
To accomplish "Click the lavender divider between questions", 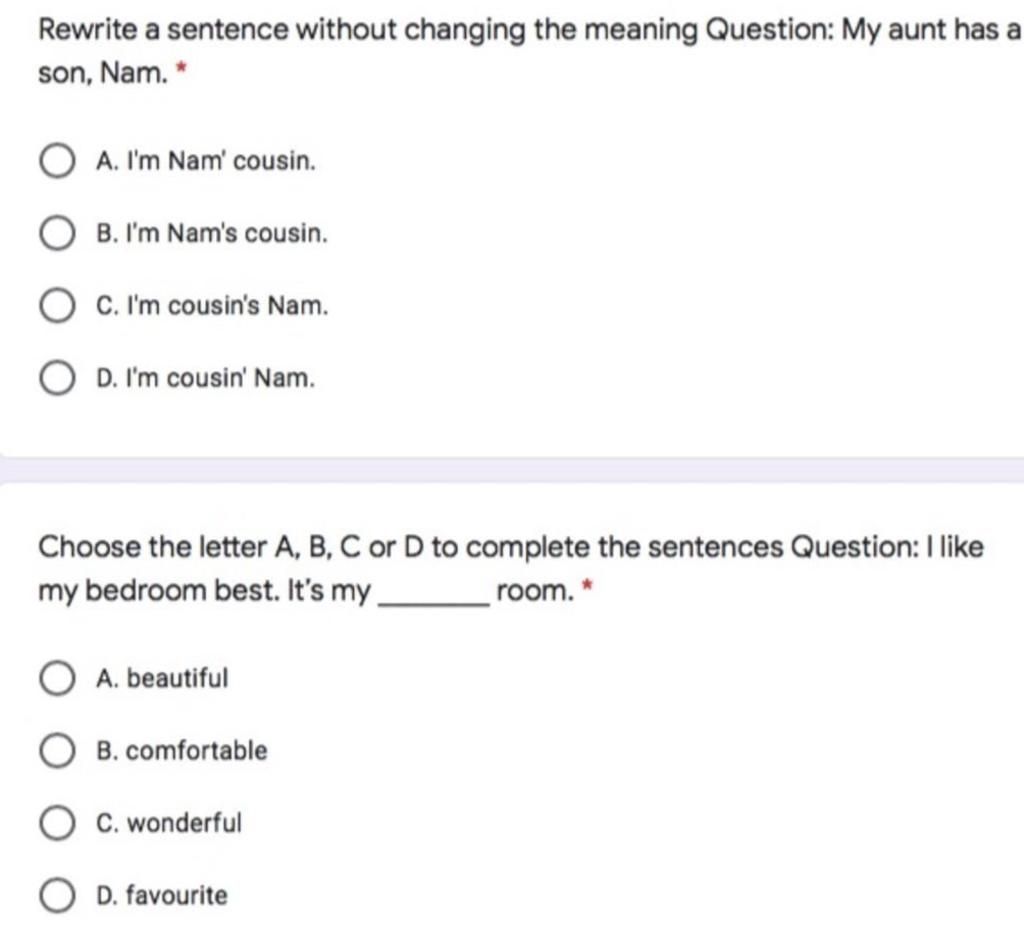I will 512,470.
